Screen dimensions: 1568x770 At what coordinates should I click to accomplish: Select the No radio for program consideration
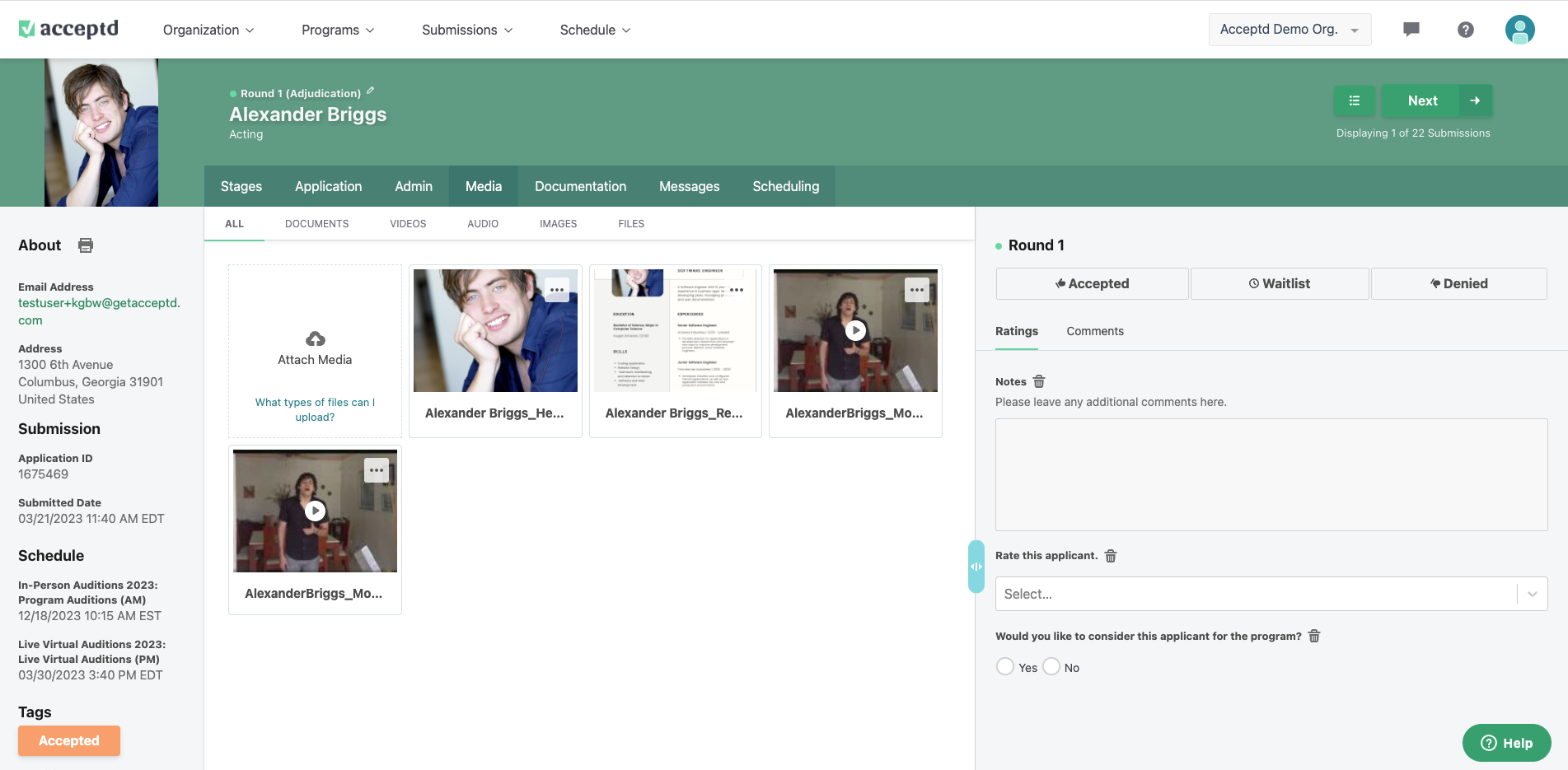[x=1051, y=666]
